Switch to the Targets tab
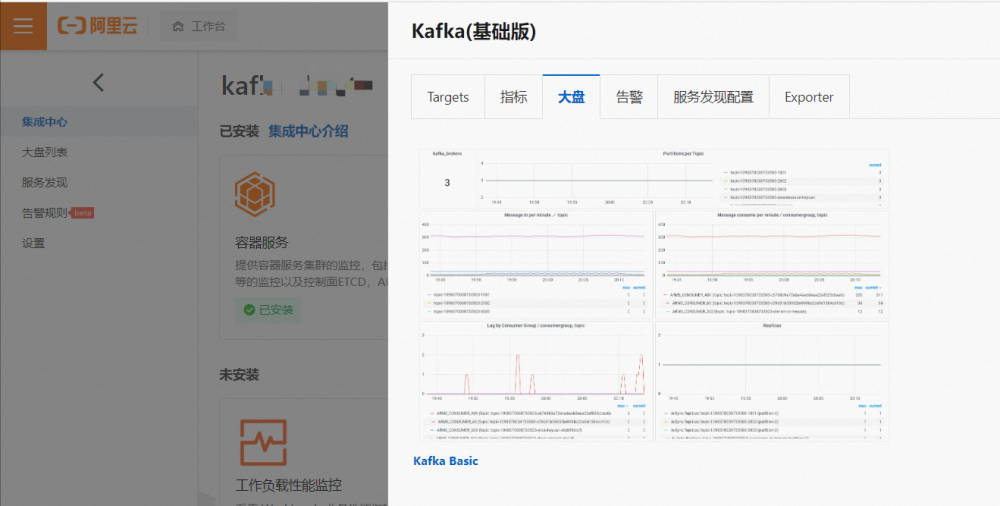Screen dimensions: 1000x506 [x=448, y=97]
